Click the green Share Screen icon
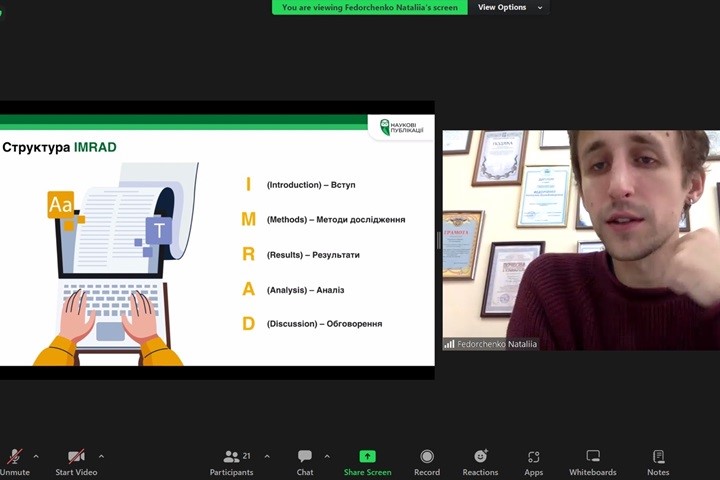Viewport: 720px width, 480px height. 367,457
